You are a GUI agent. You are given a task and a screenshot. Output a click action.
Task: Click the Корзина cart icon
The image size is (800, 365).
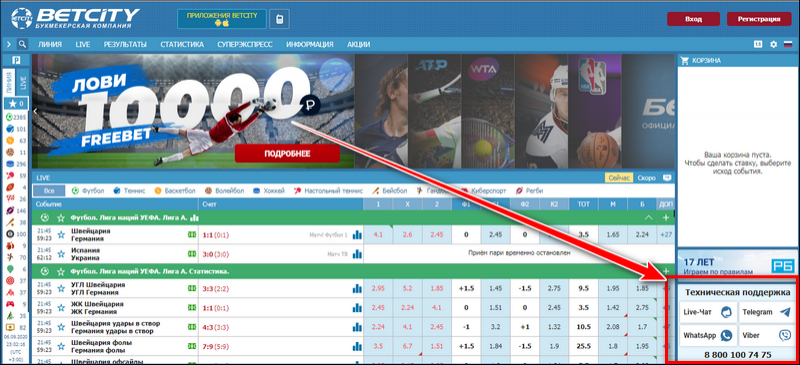685,60
